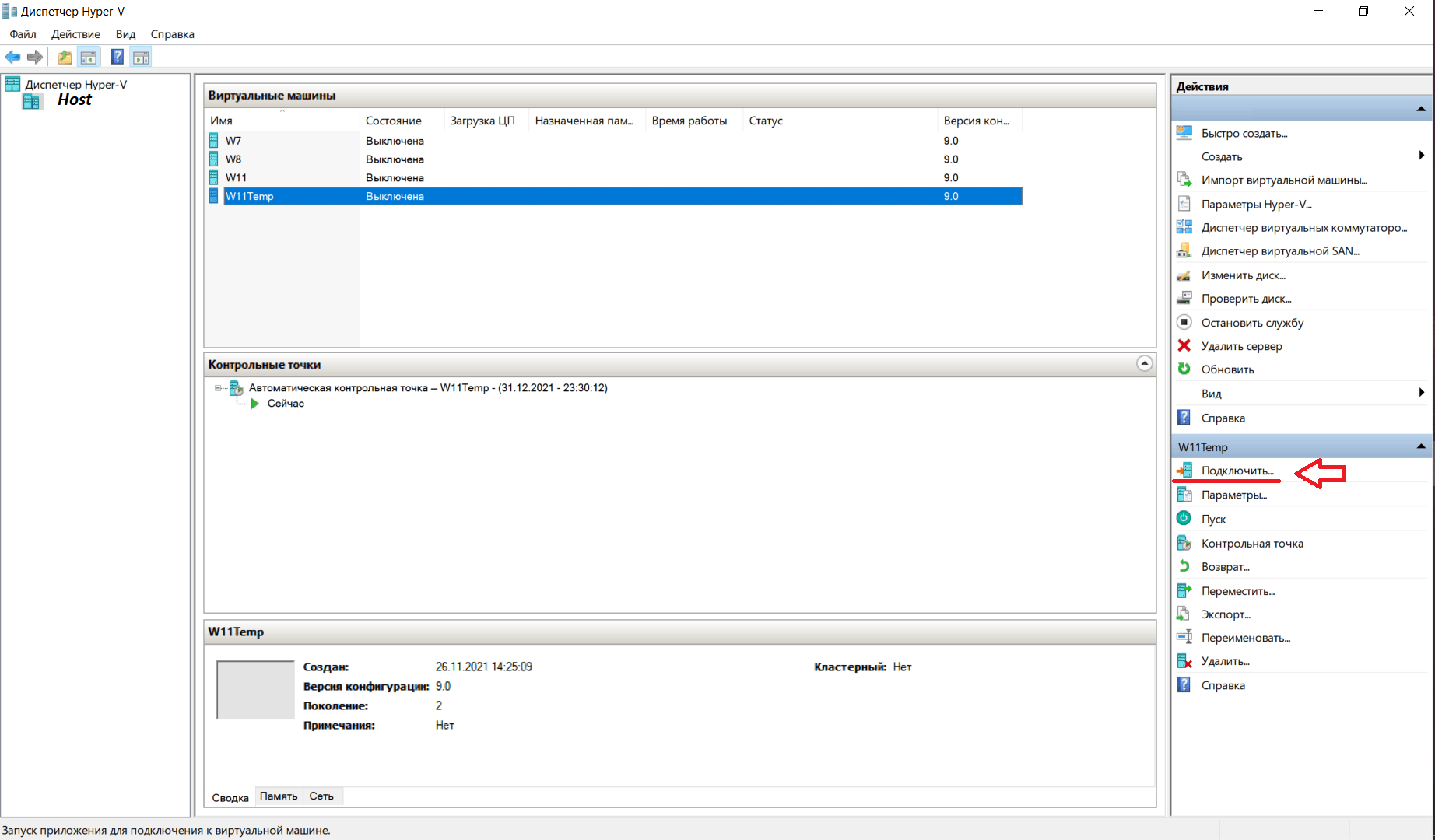
Task: Toggle the console tree pane icon
Action: pyautogui.click(x=89, y=57)
